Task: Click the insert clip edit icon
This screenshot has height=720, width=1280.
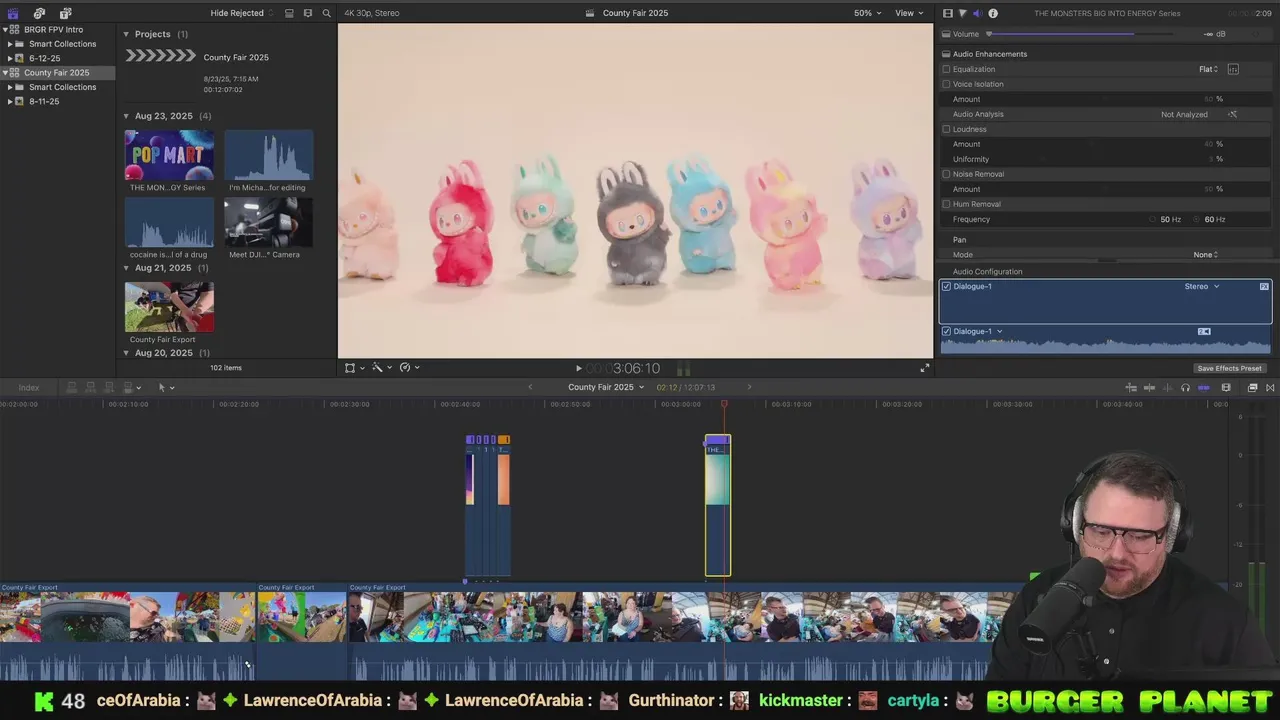Action: 90,387
